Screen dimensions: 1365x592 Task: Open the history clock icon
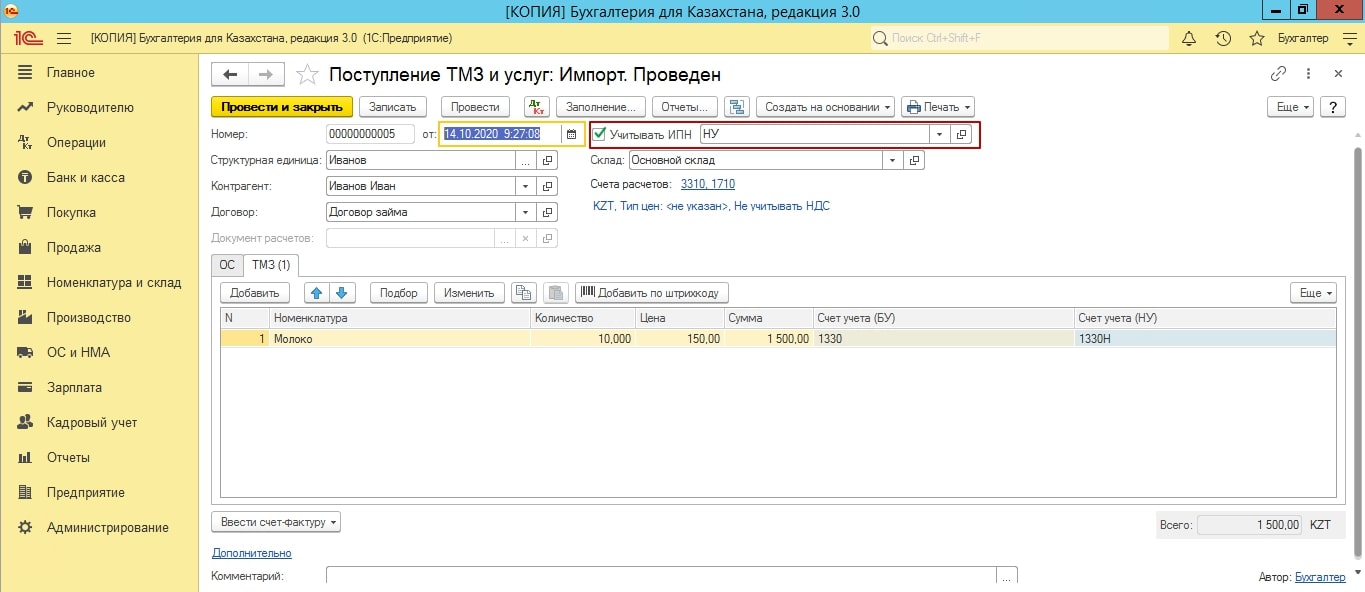[x=1223, y=38]
